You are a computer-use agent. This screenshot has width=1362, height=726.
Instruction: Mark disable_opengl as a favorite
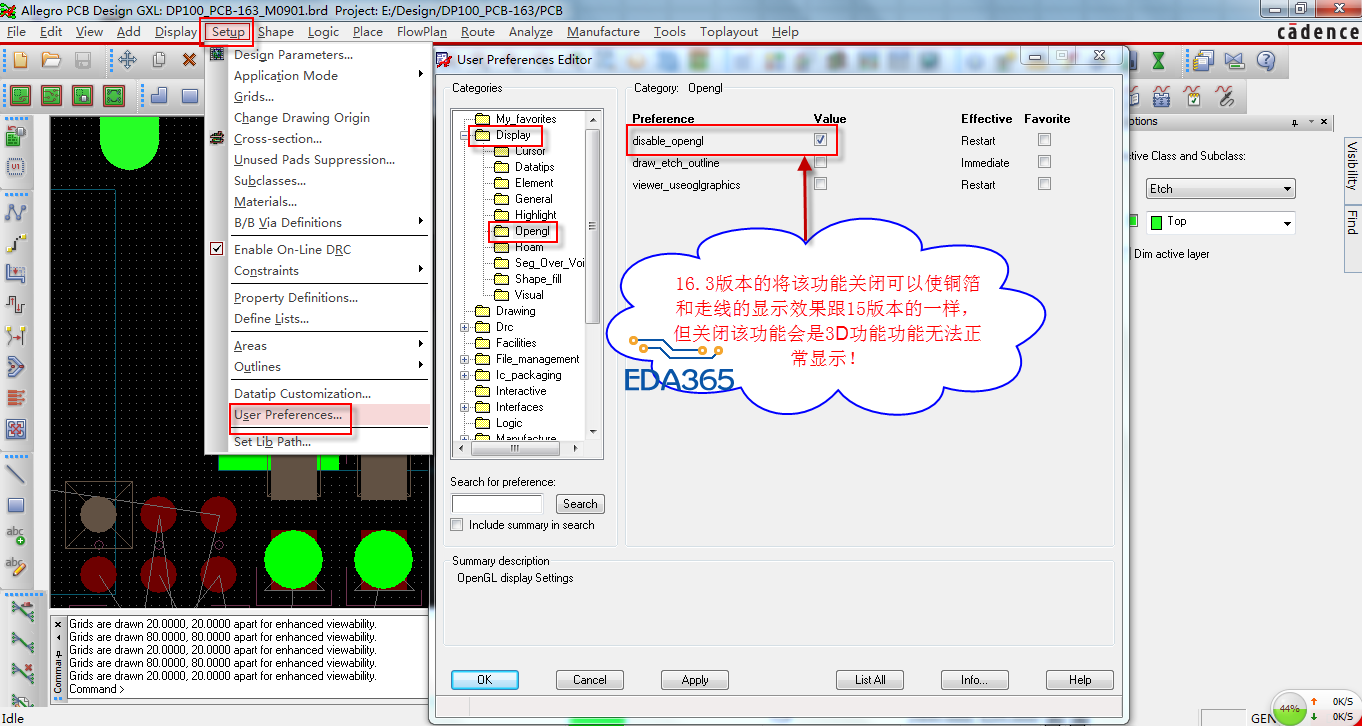coord(1044,140)
